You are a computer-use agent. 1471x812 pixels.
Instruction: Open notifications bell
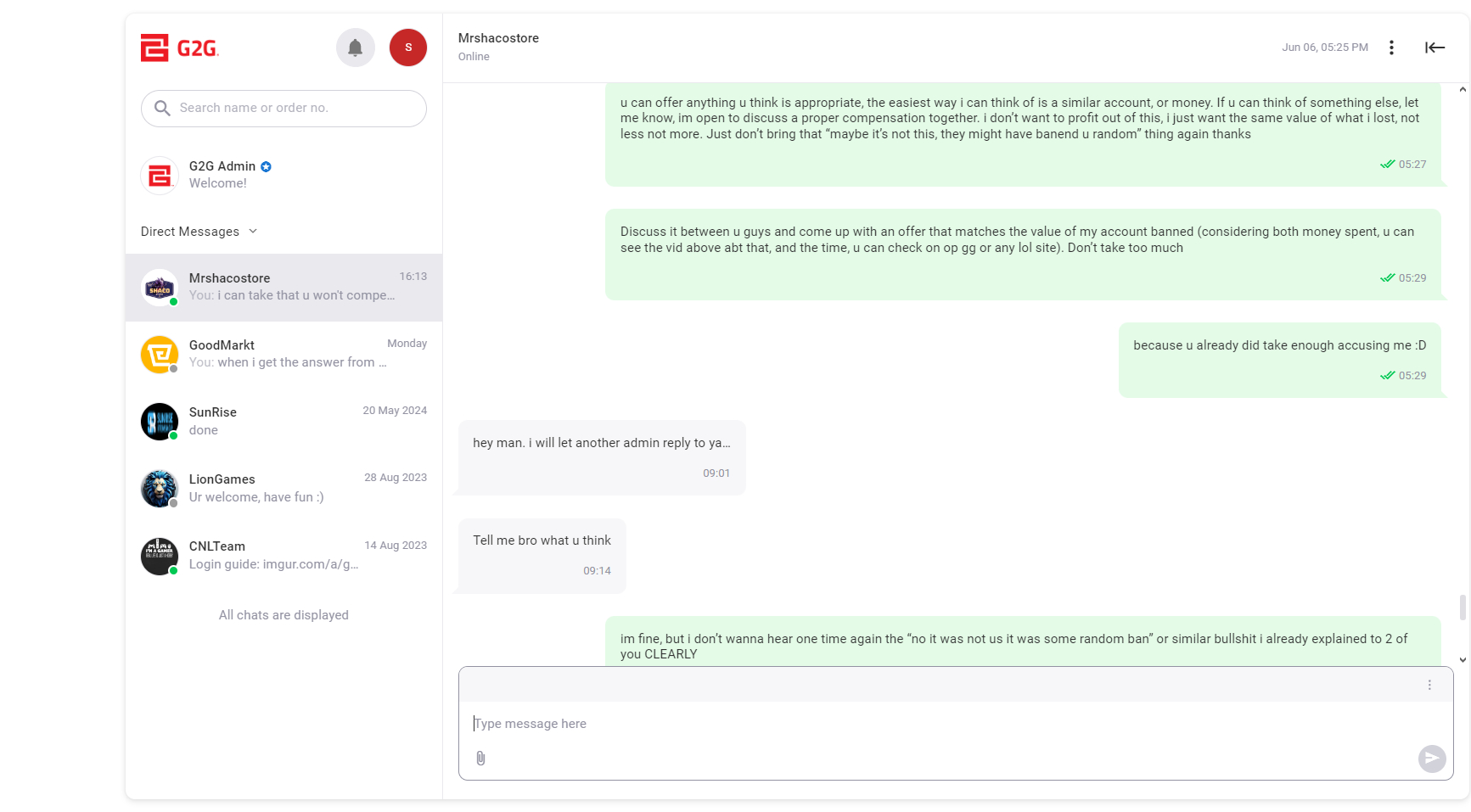tap(356, 48)
